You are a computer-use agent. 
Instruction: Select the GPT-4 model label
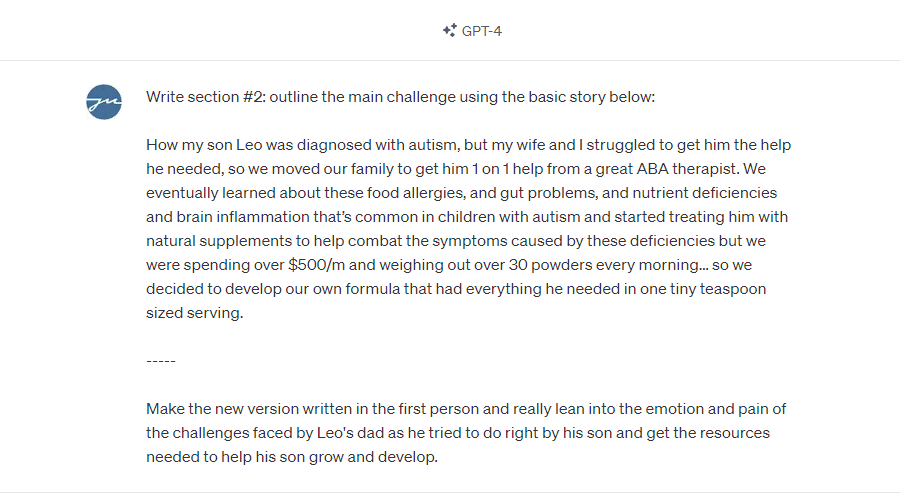(482, 31)
